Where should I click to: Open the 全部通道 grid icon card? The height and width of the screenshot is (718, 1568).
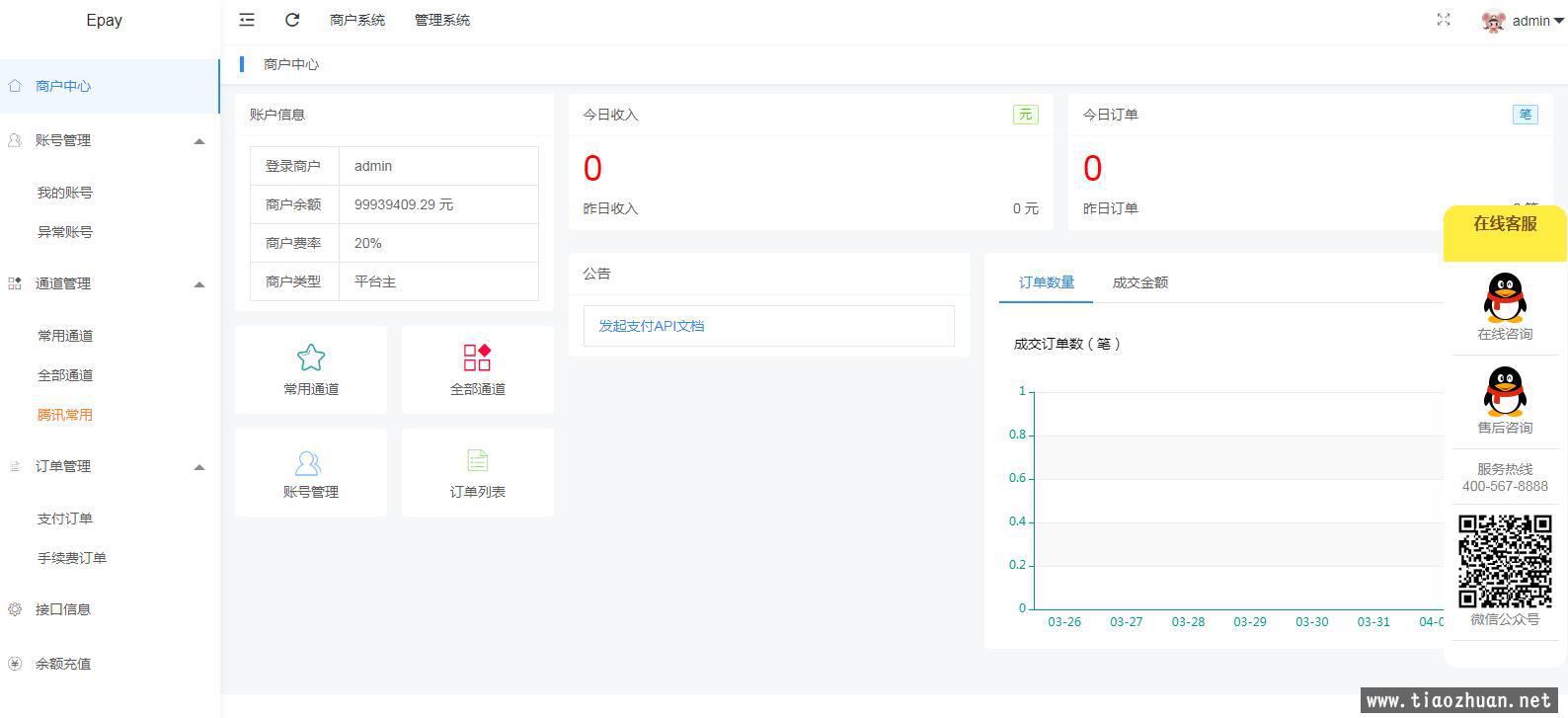[477, 369]
